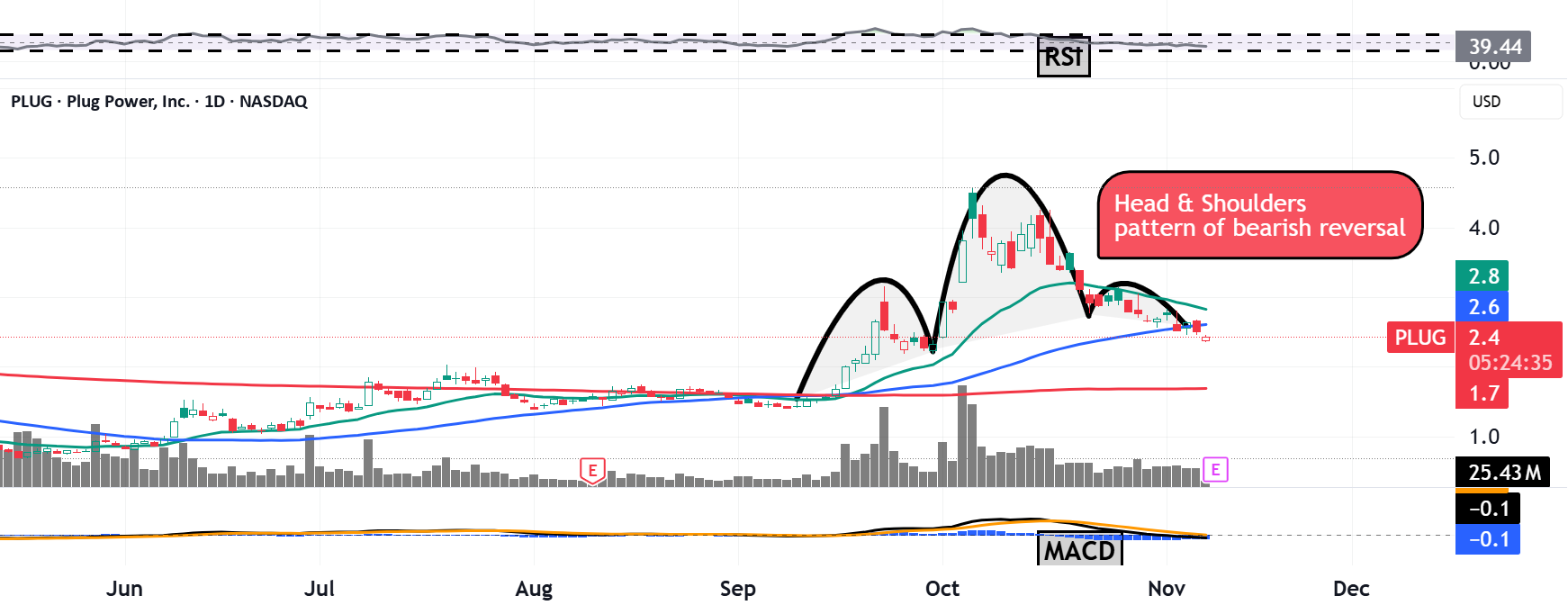
Task: Click the upcoming earnings E marker
Action: [x=1215, y=469]
